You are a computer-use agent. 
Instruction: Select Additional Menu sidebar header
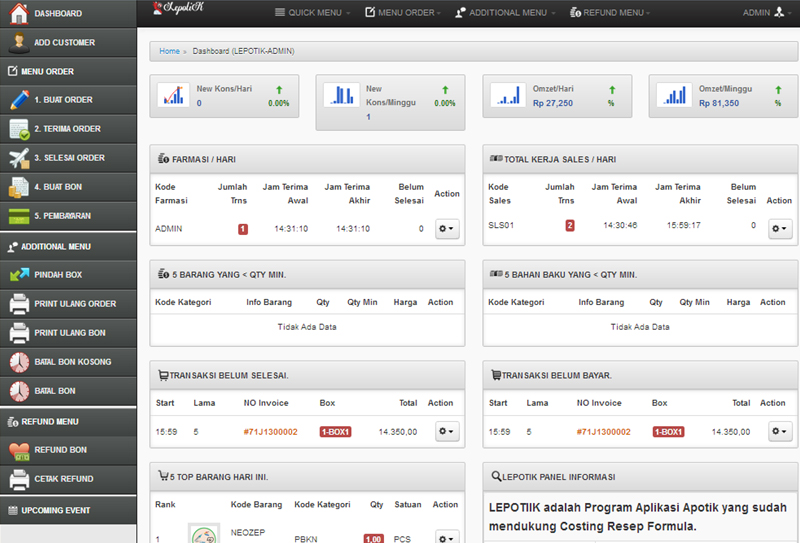(x=68, y=246)
